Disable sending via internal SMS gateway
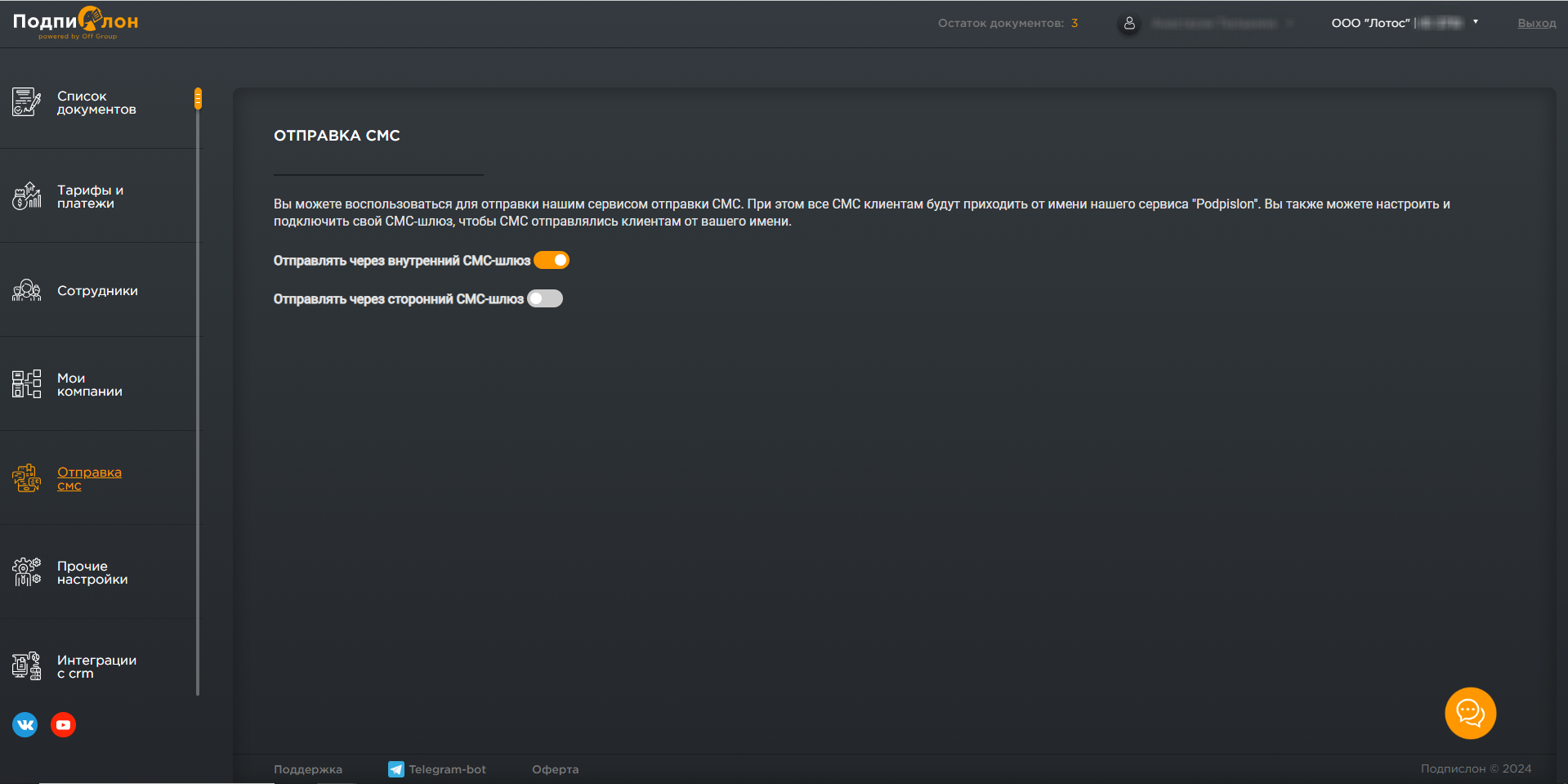Image resolution: width=1568 pixels, height=784 pixels. (552, 261)
